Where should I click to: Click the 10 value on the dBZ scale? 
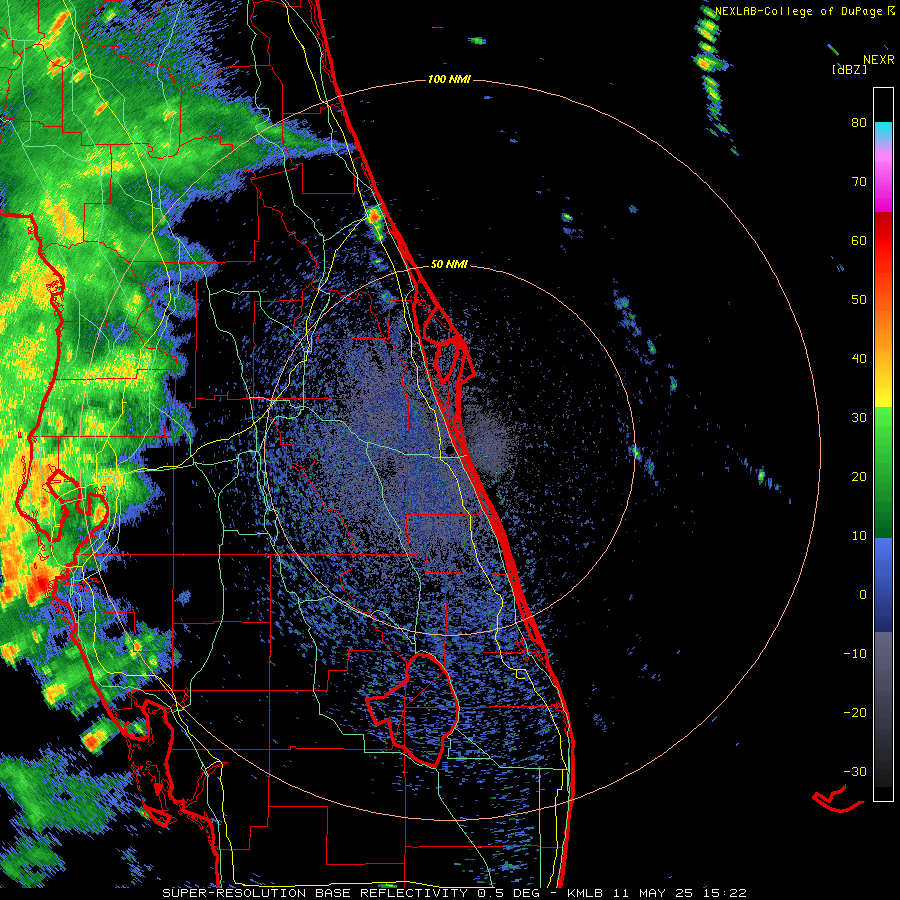[859, 536]
